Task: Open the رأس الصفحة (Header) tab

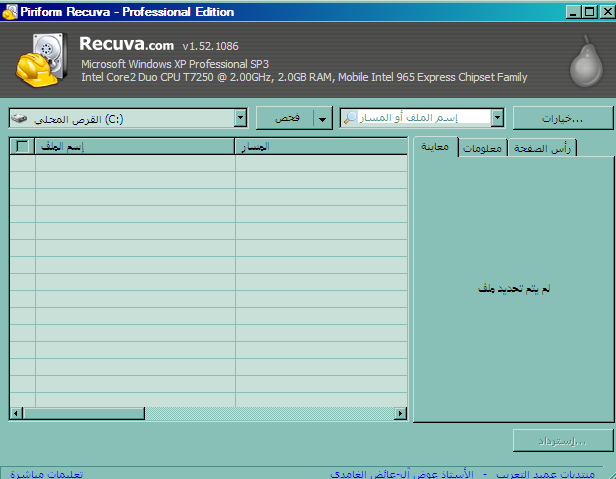Action: 542,148
